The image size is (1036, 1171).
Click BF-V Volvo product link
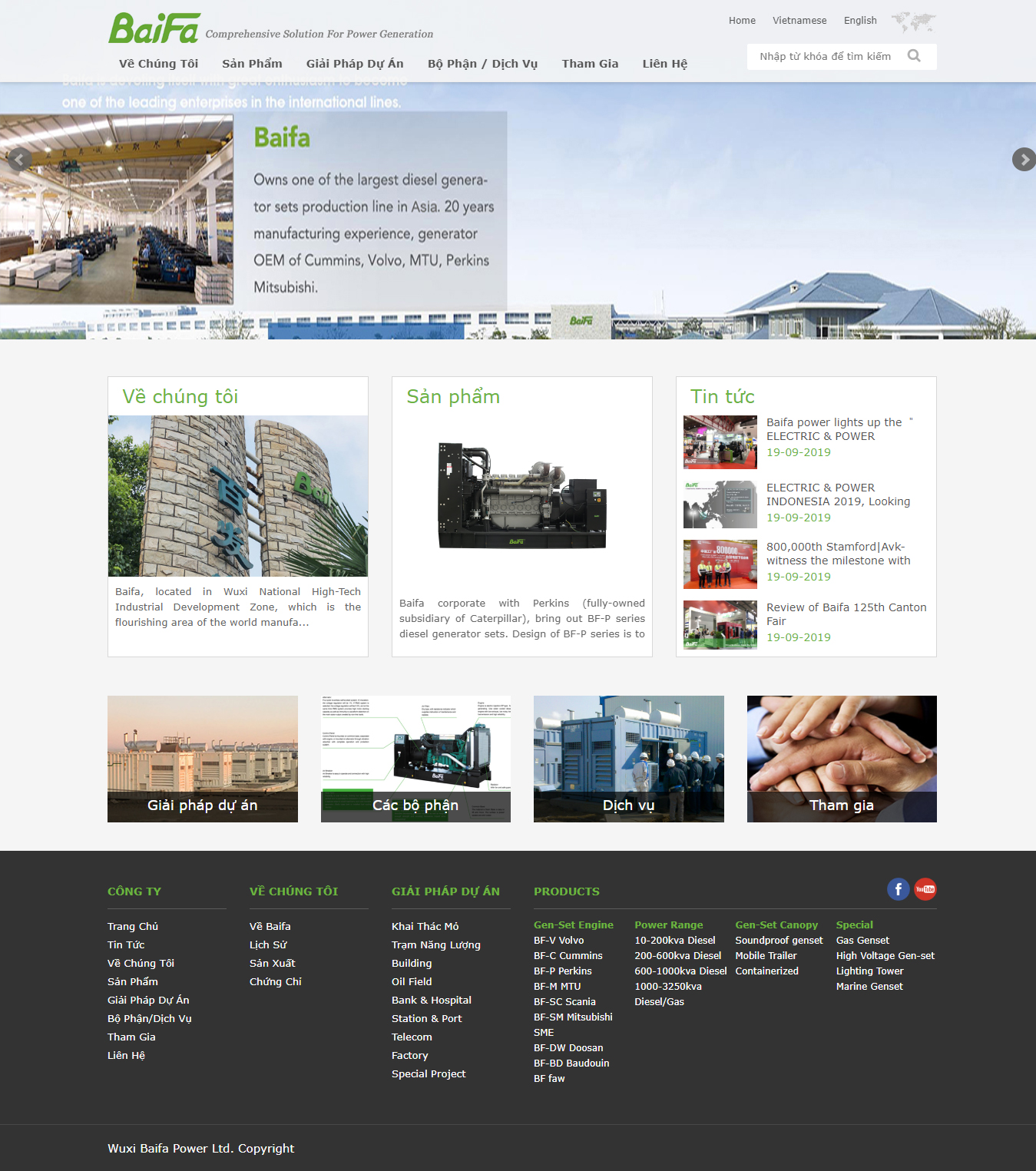(x=559, y=941)
